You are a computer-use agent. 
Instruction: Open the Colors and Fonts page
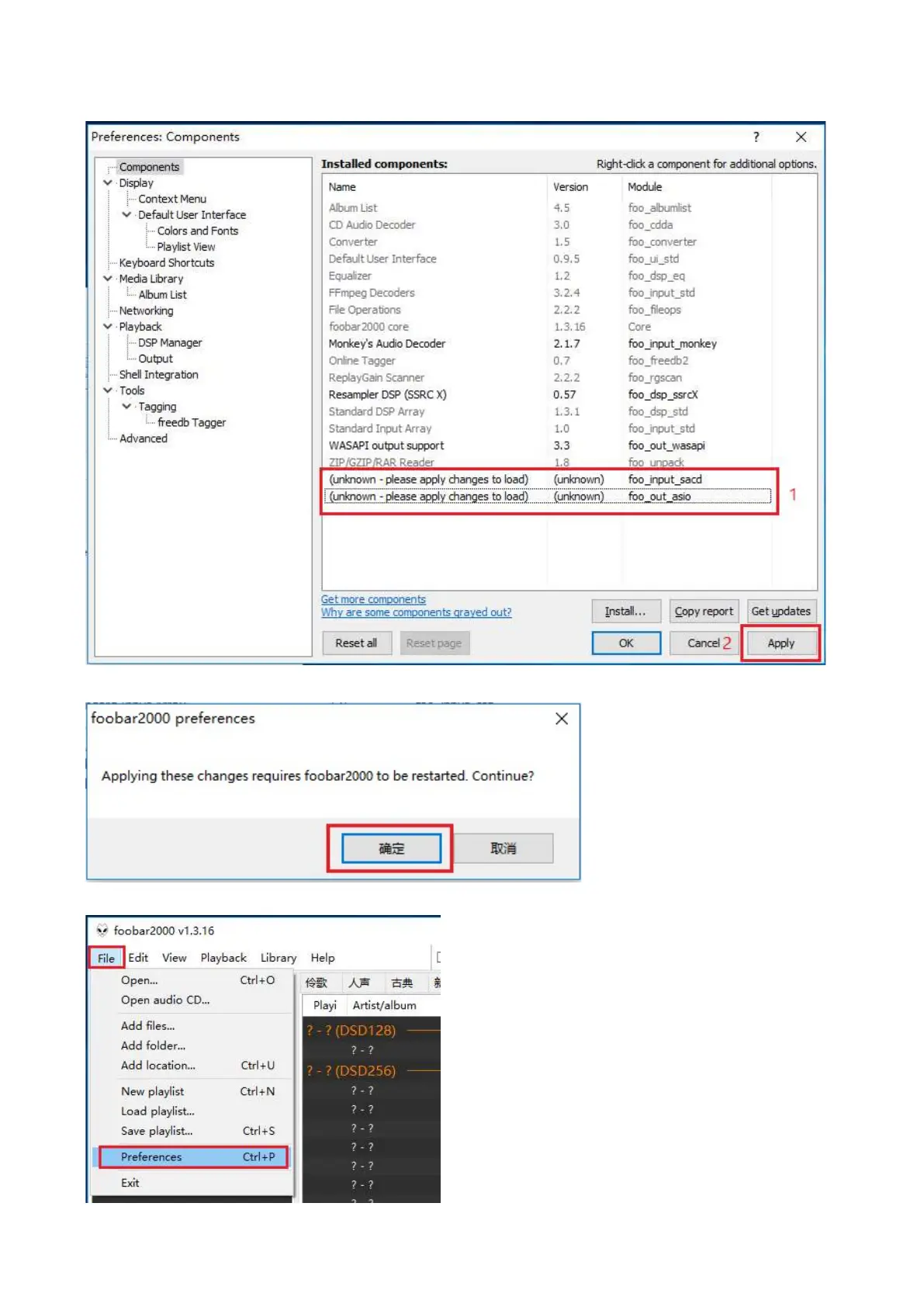coord(198,231)
